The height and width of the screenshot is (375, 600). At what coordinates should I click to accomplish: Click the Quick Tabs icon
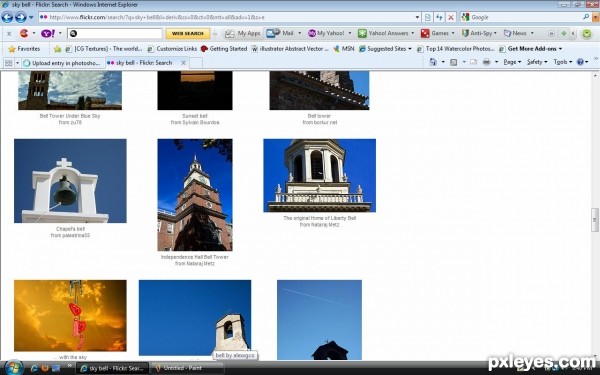point(8,63)
